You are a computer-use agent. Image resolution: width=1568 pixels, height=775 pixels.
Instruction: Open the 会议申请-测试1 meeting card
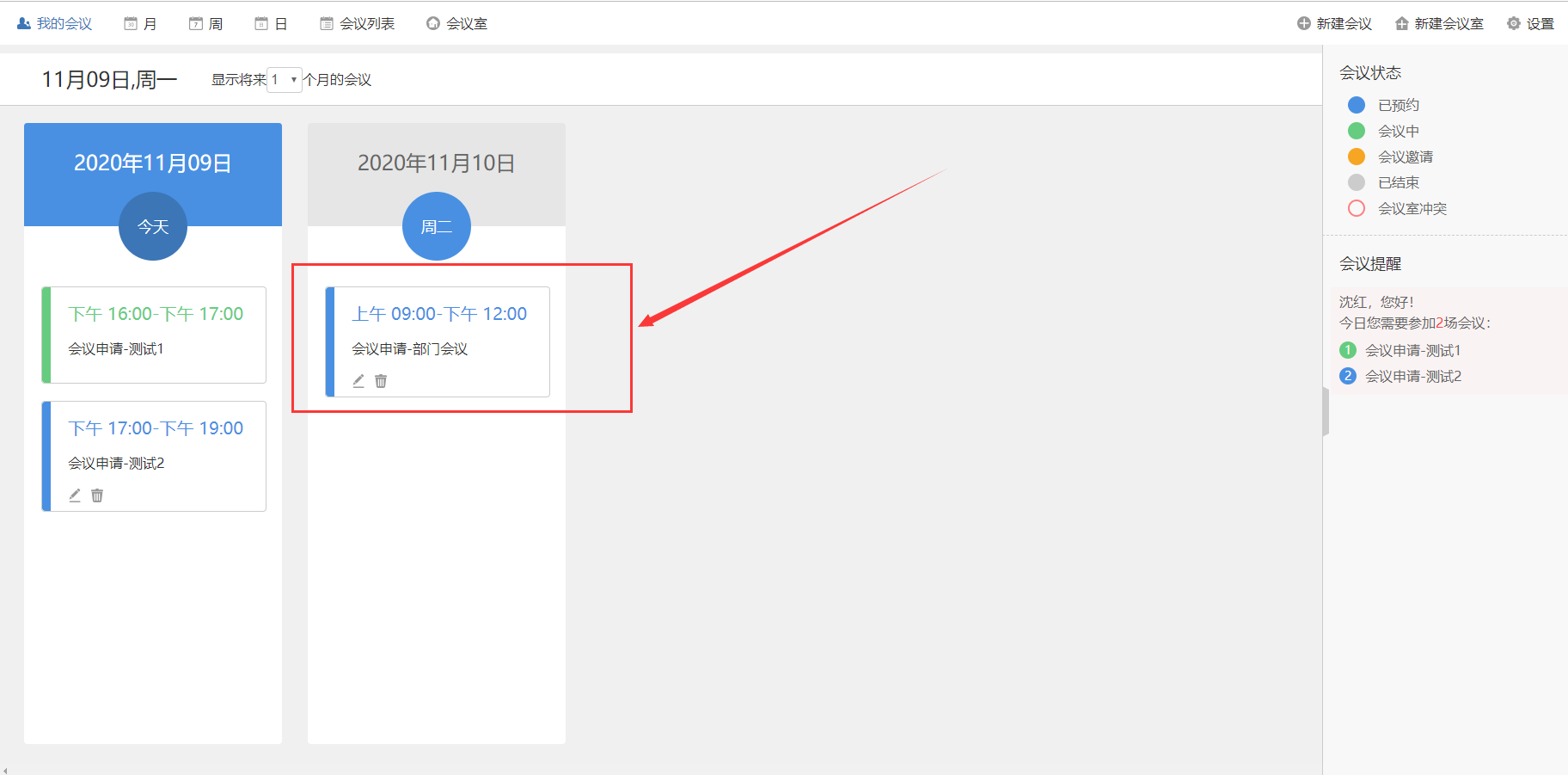click(x=154, y=335)
